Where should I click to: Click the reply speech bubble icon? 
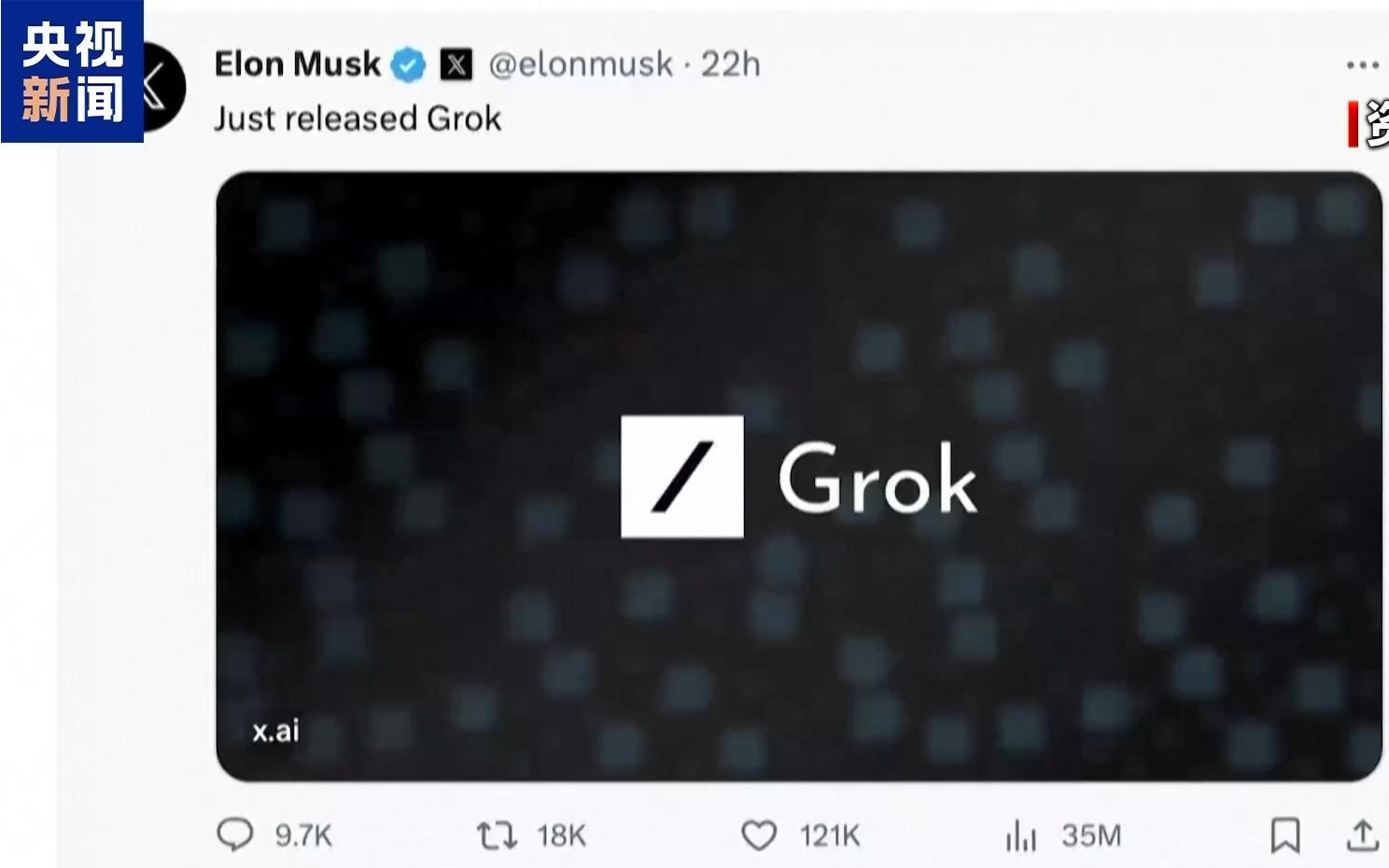pyautogui.click(x=234, y=833)
